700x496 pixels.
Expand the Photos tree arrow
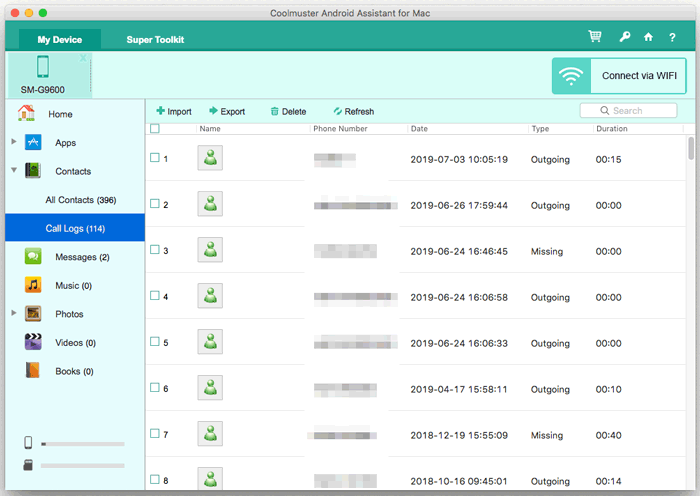(14, 313)
